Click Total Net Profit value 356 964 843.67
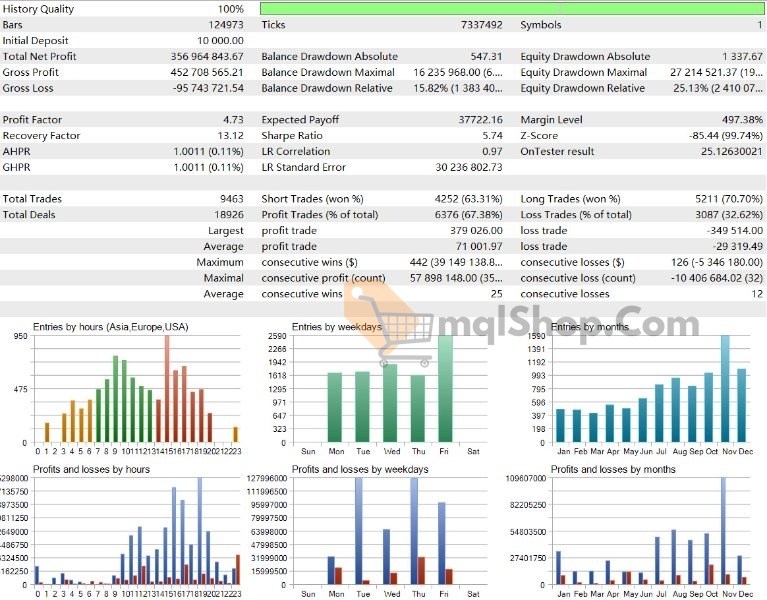This screenshot has width=767, height=600. click(207, 56)
